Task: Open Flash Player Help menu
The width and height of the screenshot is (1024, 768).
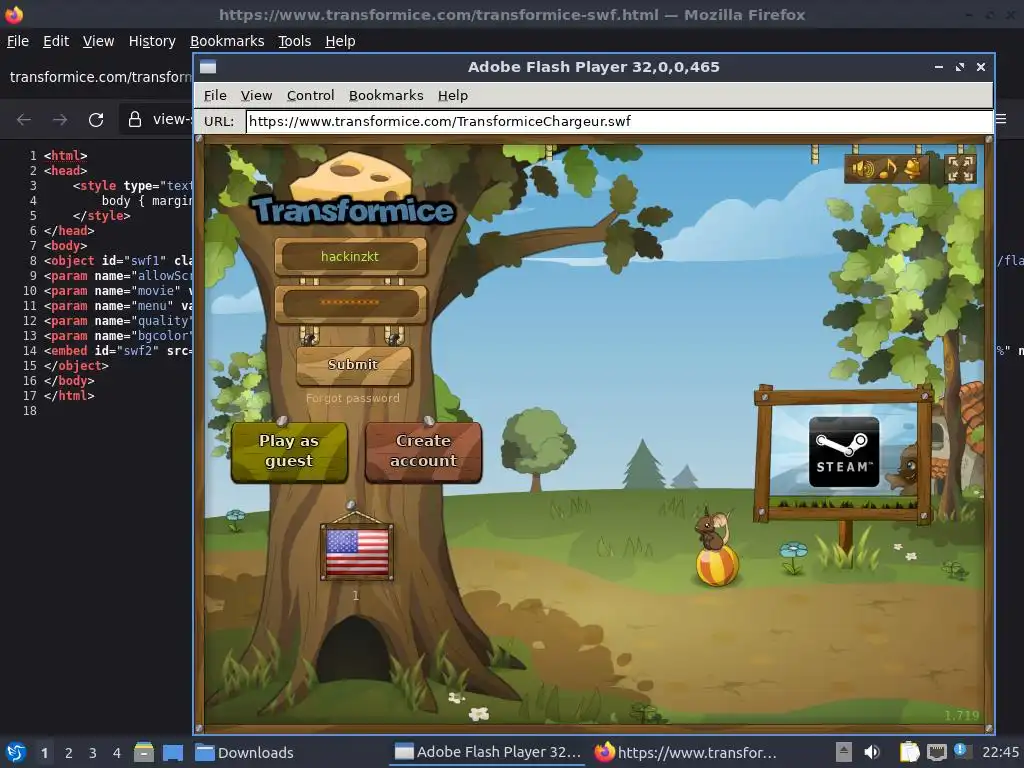Action: [453, 95]
